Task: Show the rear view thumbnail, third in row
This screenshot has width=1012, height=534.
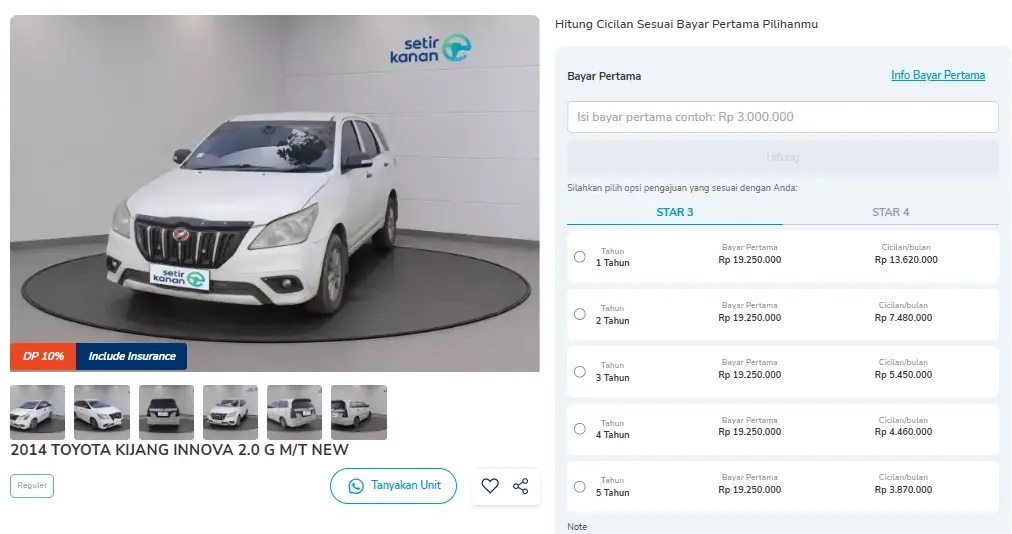Action: coord(166,412)
